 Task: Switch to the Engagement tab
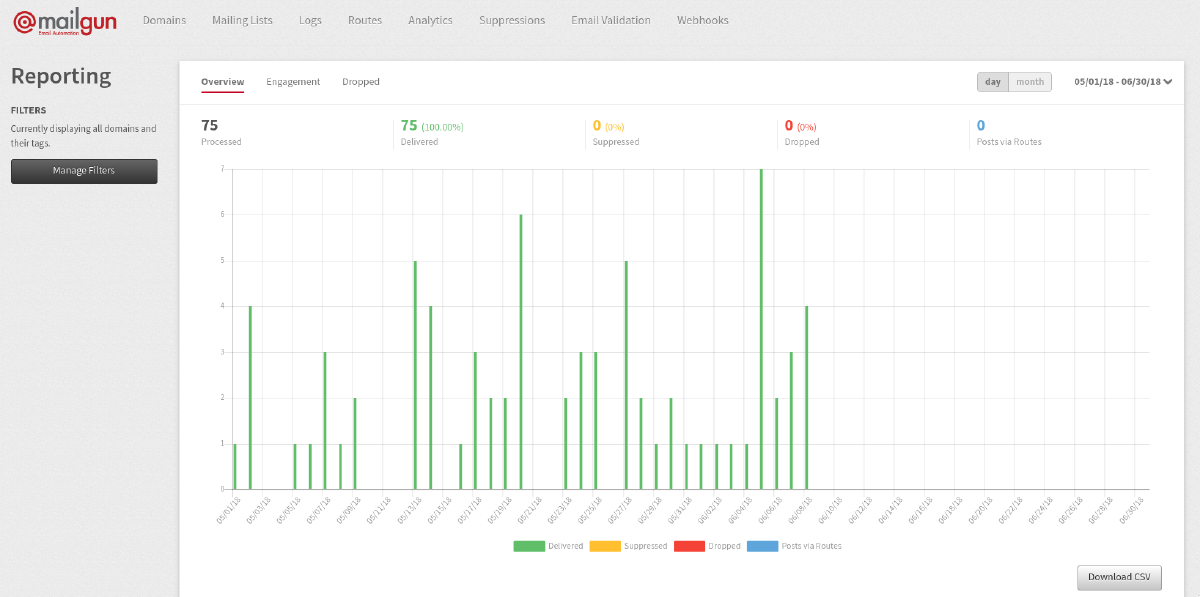(x=293, y=82)
